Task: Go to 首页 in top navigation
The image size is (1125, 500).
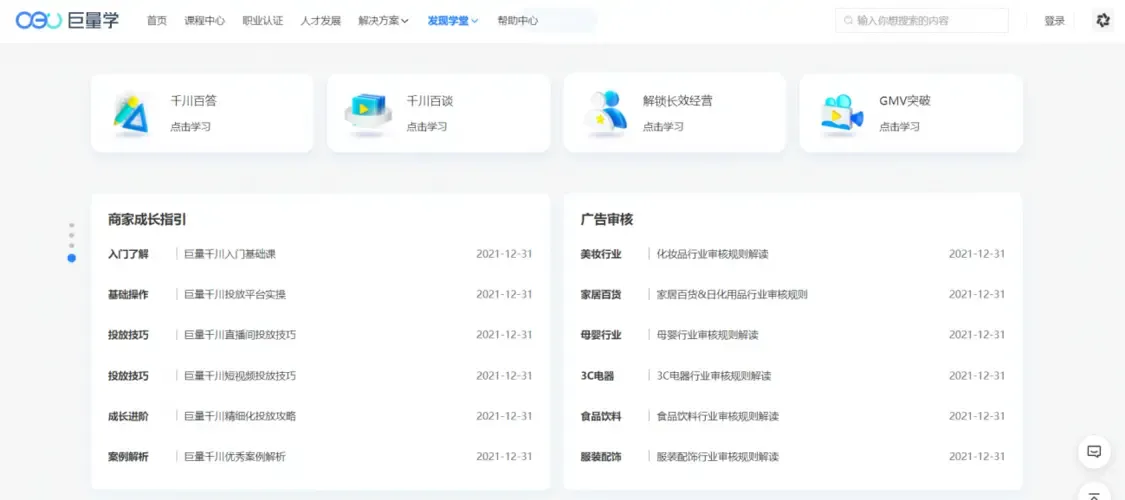Action: pyautogui.click(x=156, y=21)
